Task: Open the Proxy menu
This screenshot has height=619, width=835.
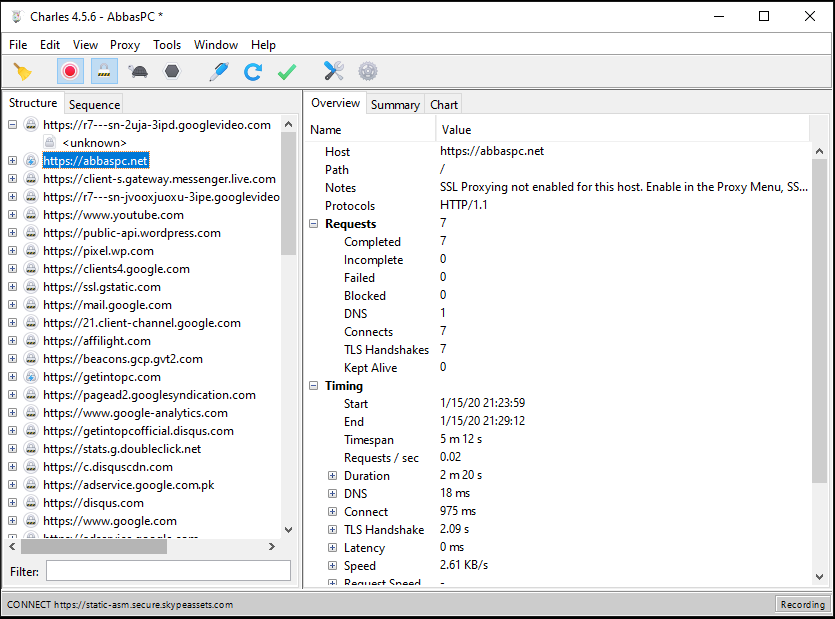Action: click(x=125, y=45)
